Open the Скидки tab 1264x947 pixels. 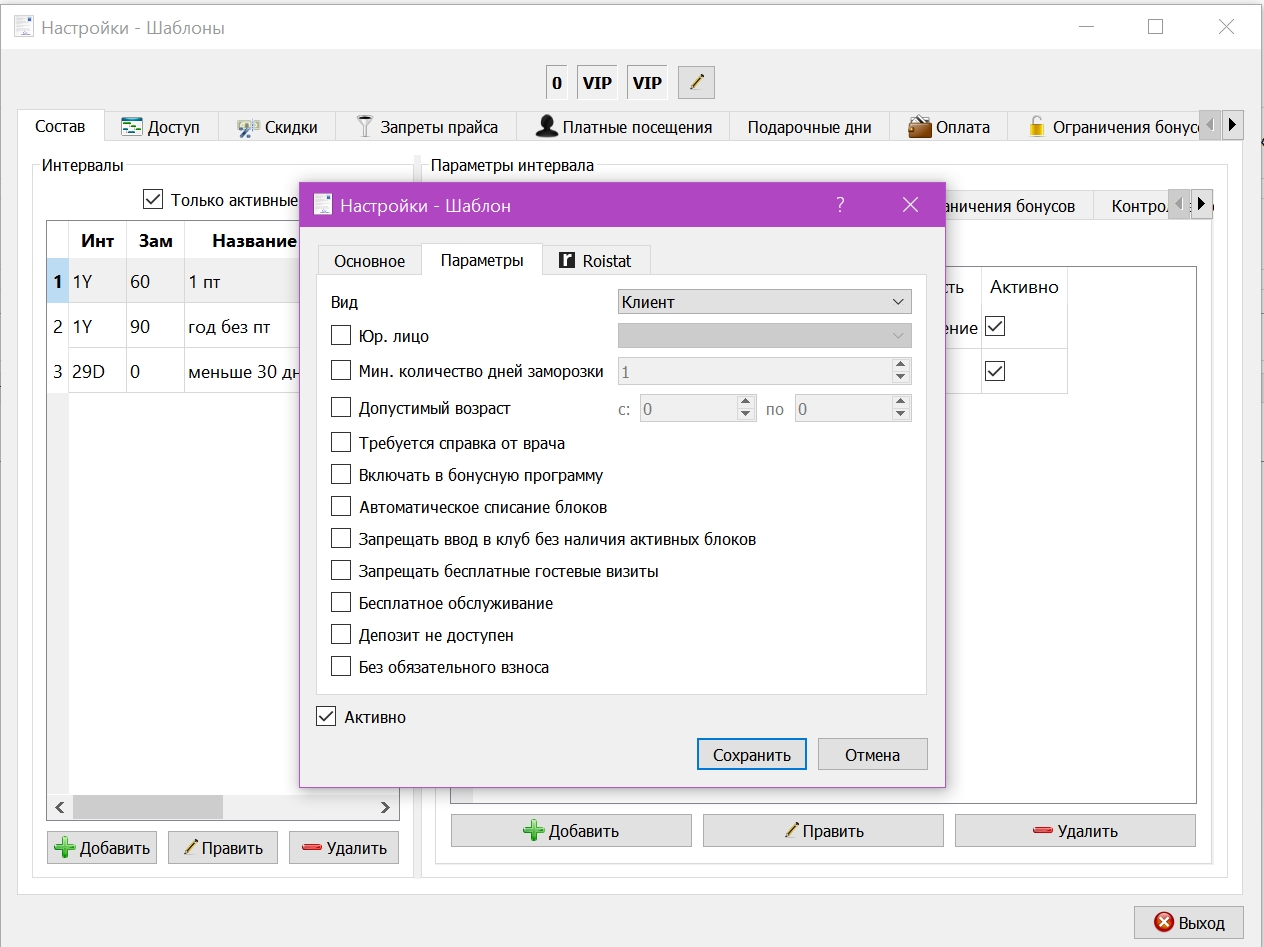coord(277,127)
